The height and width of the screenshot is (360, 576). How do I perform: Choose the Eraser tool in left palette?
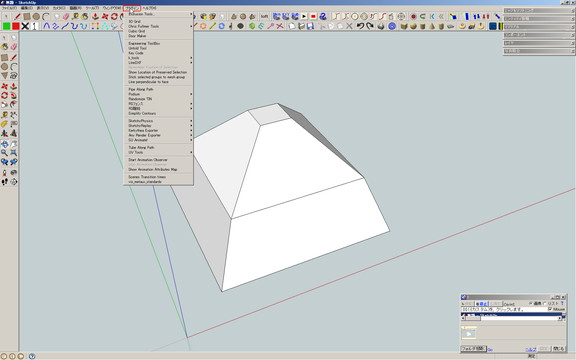[14, 47]
